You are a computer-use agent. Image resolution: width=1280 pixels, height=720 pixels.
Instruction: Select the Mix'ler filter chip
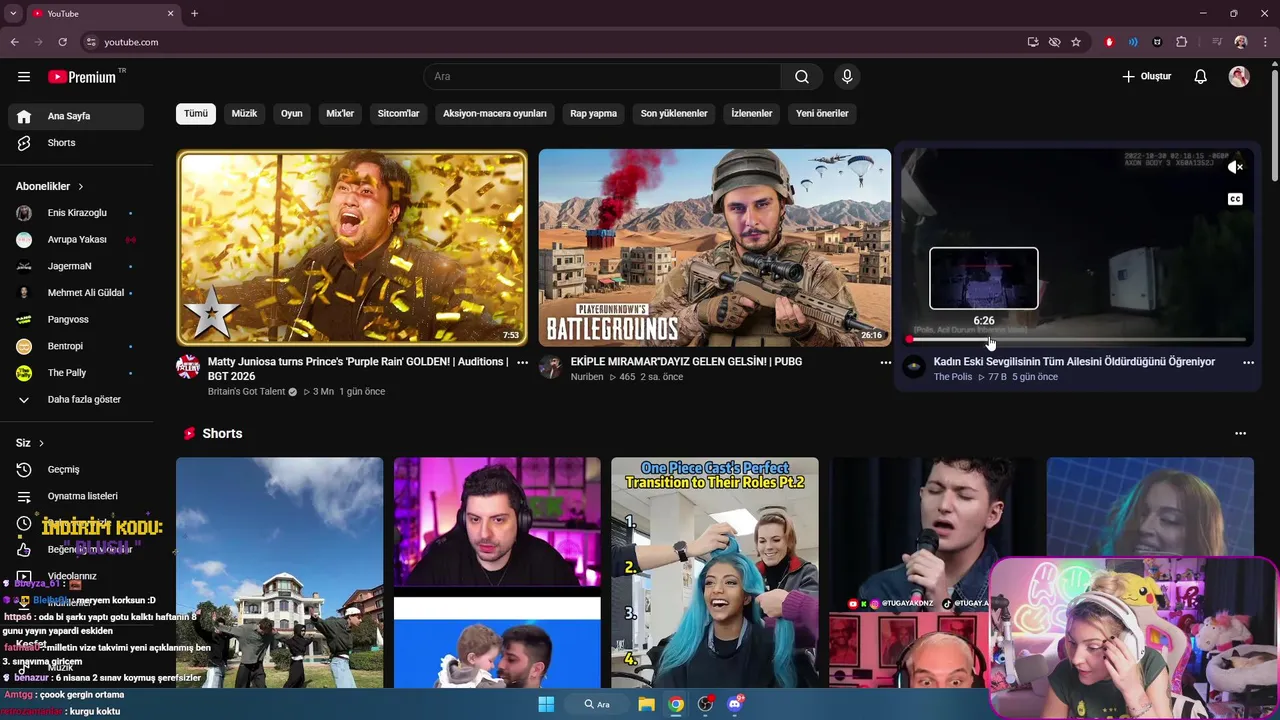tap(340, 114)
